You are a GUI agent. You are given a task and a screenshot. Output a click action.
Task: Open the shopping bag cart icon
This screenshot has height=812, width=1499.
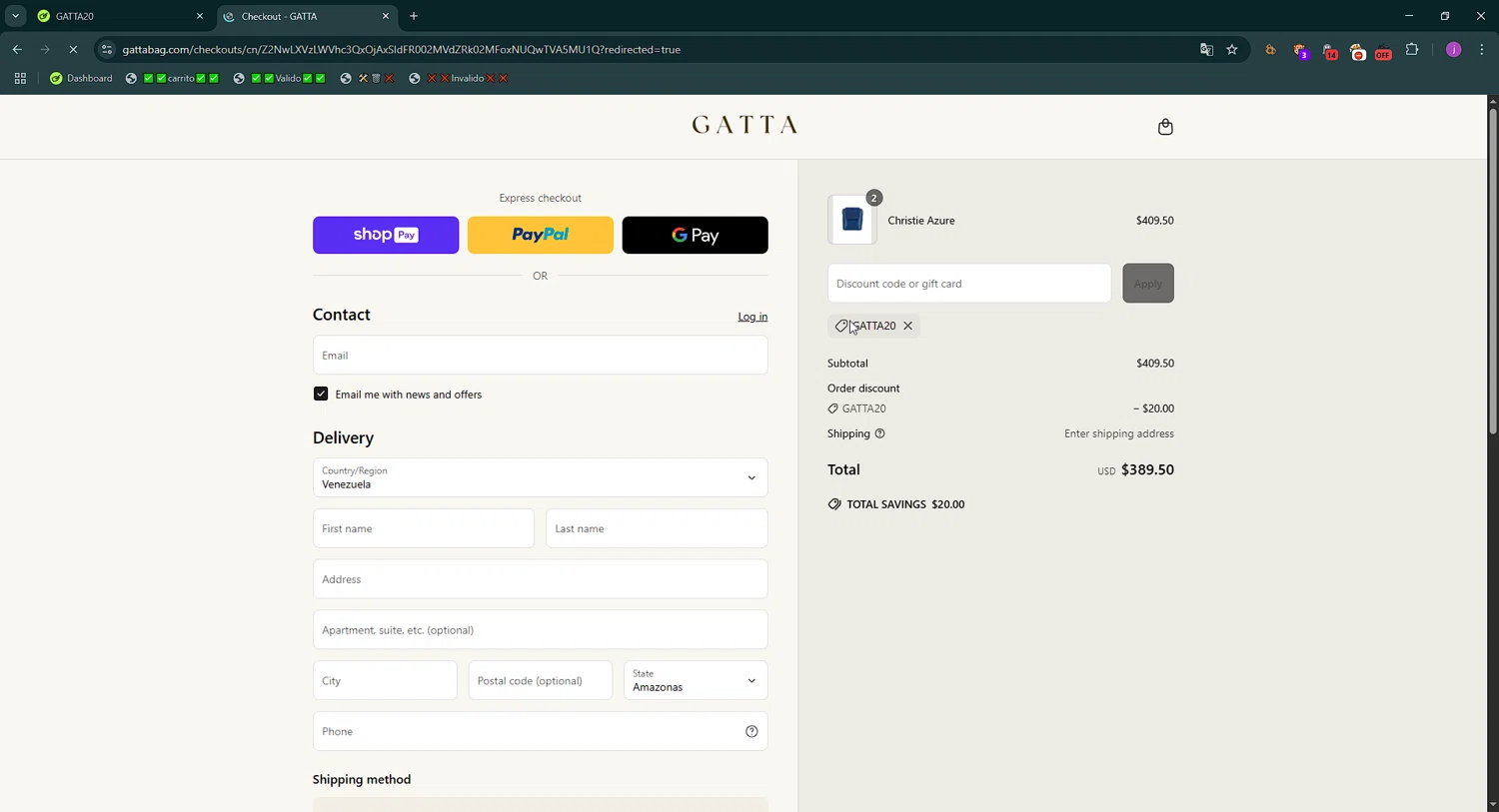coord(1165,127)
